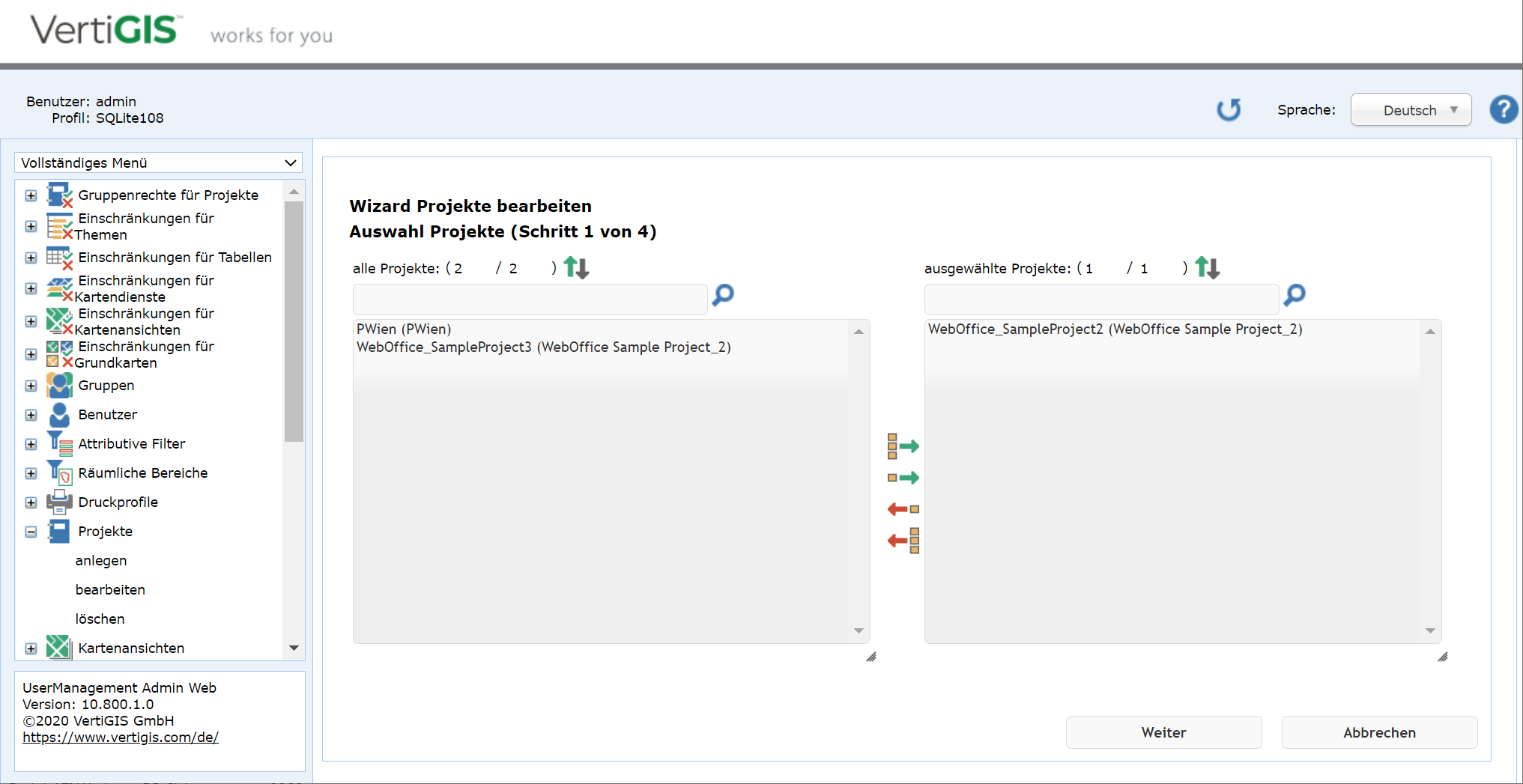
Task: Click menu tree scroll down arrow
Action: point(294,648)
